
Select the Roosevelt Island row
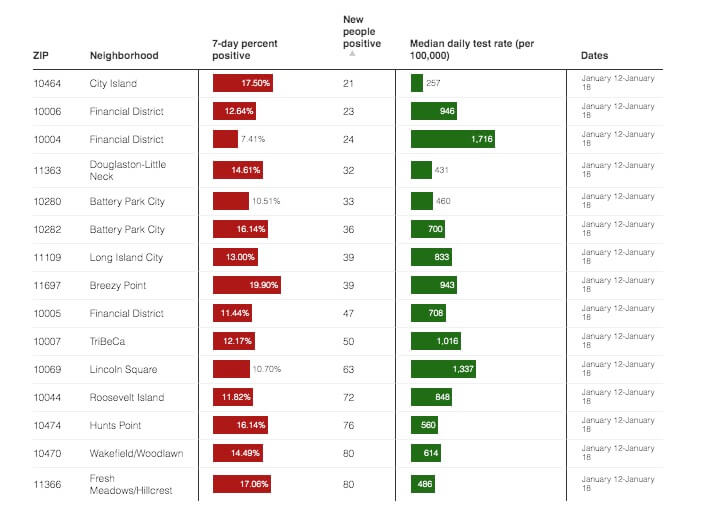pos(125,398)
